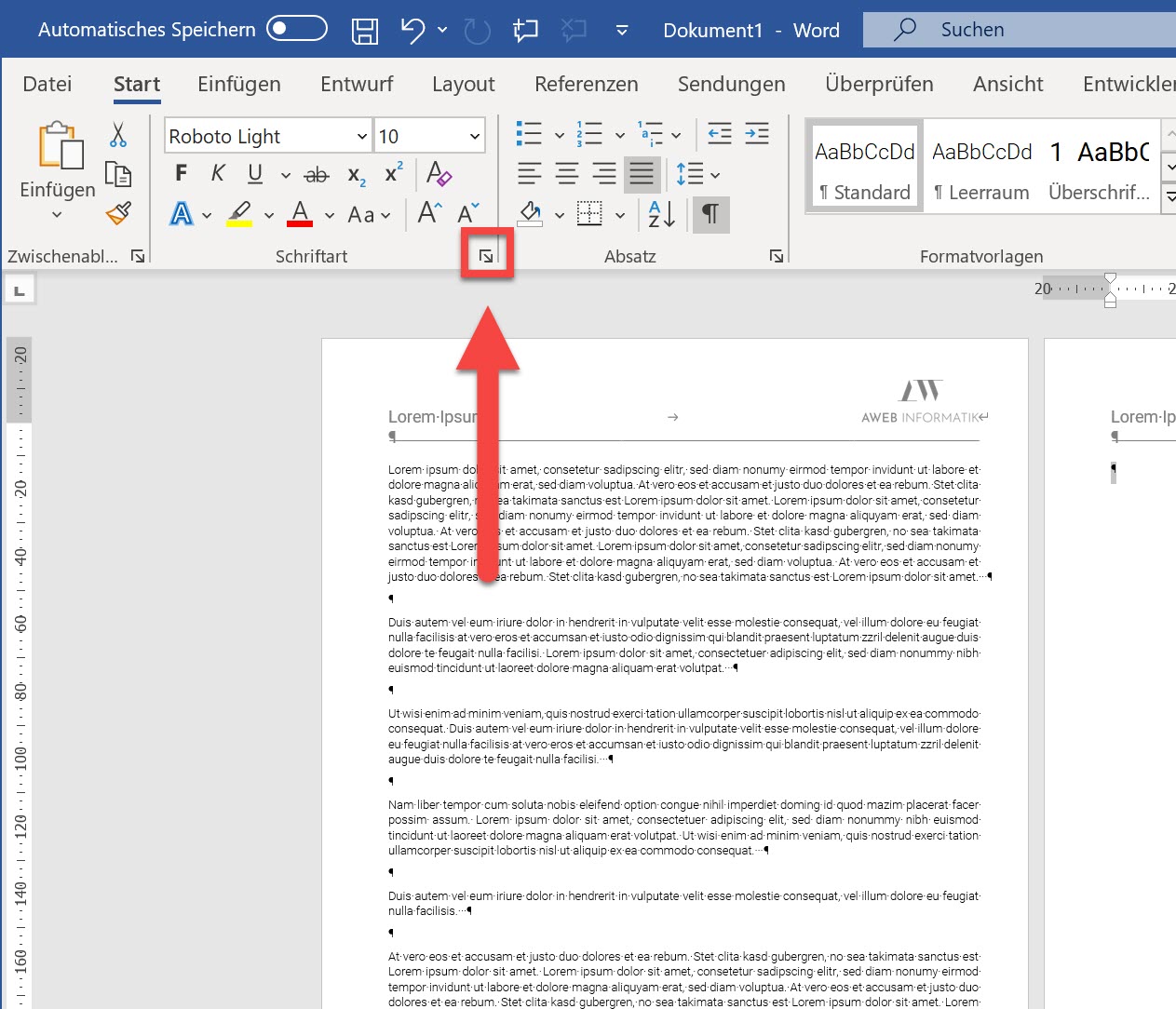
Task: Toggle the paragraph marks pilcrow button
Action: (x=710, y=215)
